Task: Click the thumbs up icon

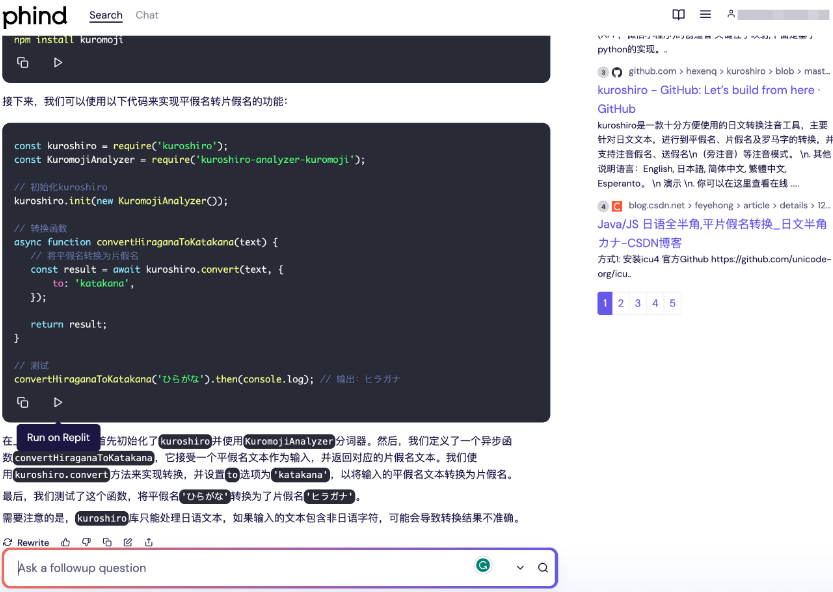Action: 65,543
